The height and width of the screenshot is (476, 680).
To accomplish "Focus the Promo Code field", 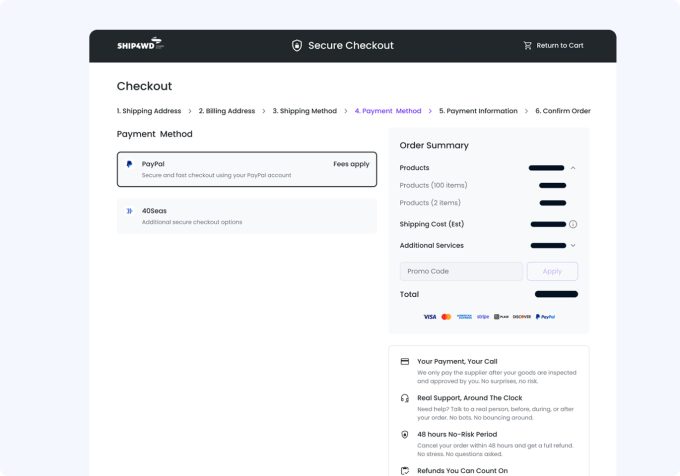I will 461,271.
